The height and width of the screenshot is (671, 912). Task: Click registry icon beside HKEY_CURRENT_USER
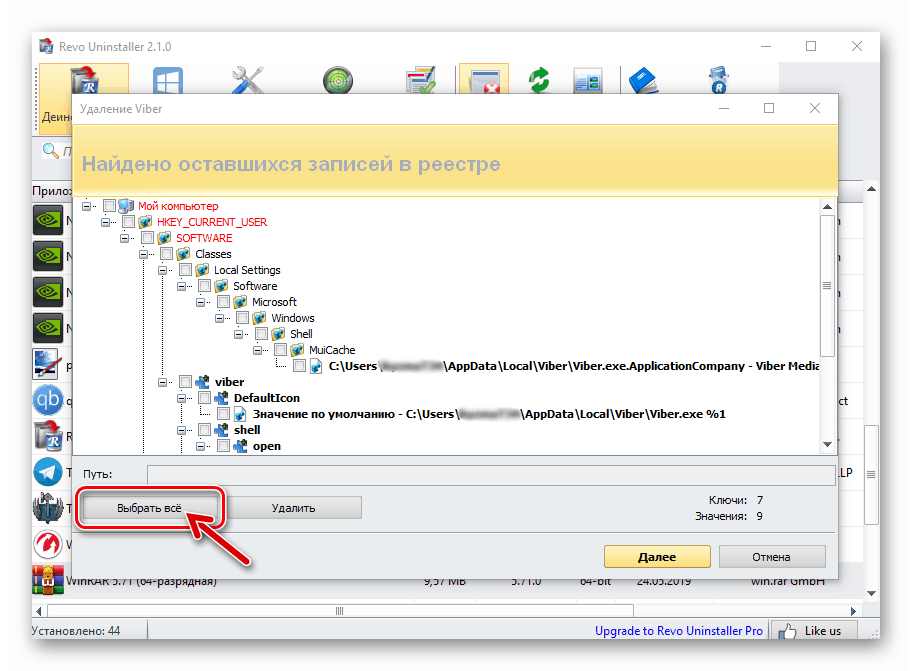pyautogui.click(x=145, y=222)
